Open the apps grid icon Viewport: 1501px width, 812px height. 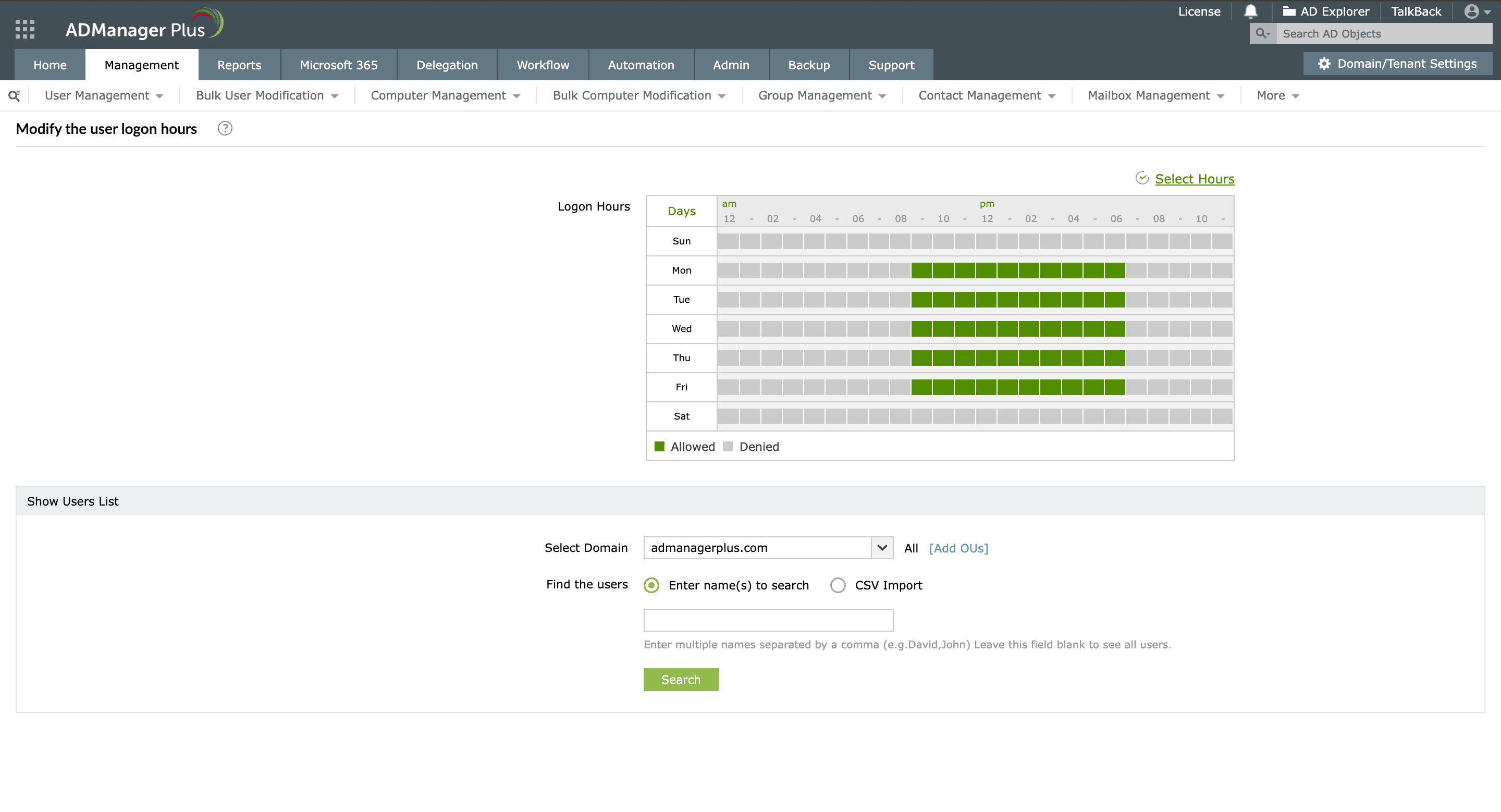[x=24, y=29]
